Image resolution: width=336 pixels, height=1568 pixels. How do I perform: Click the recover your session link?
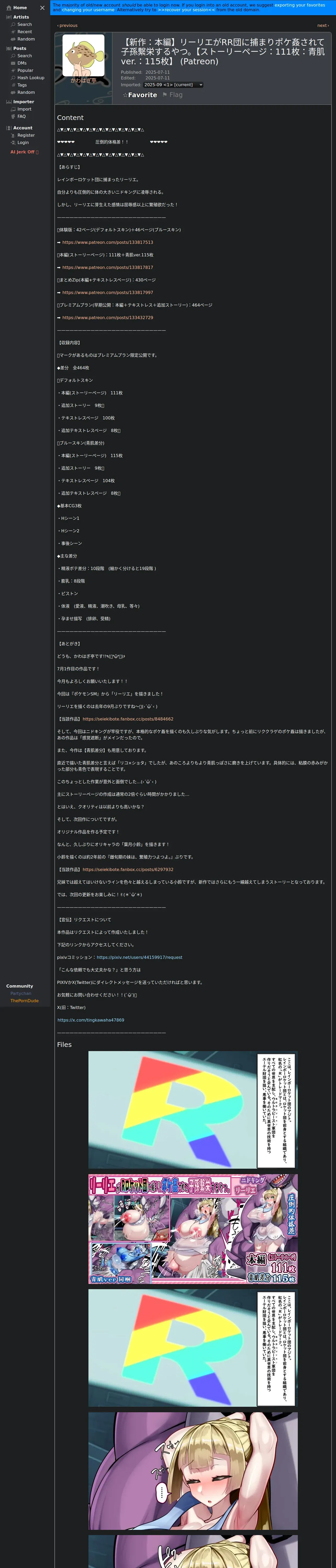click(186, 10)
